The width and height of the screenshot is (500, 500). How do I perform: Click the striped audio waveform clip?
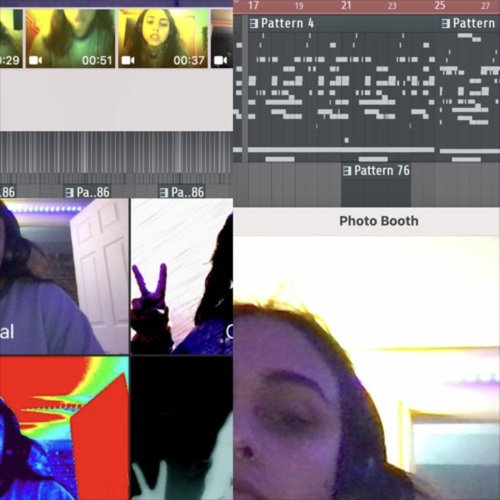pos(116,152)
